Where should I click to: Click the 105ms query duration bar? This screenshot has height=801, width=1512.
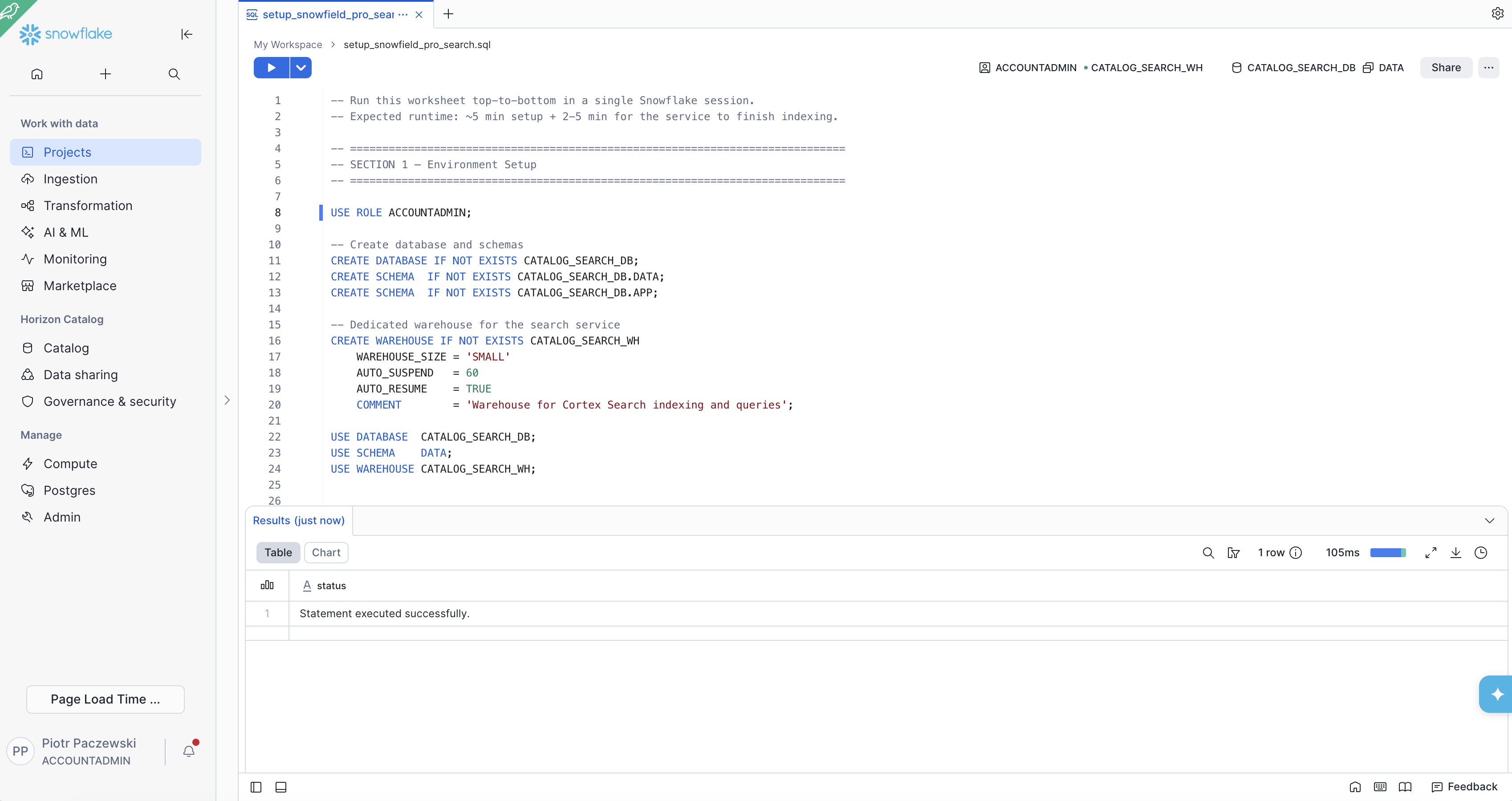1388,553
